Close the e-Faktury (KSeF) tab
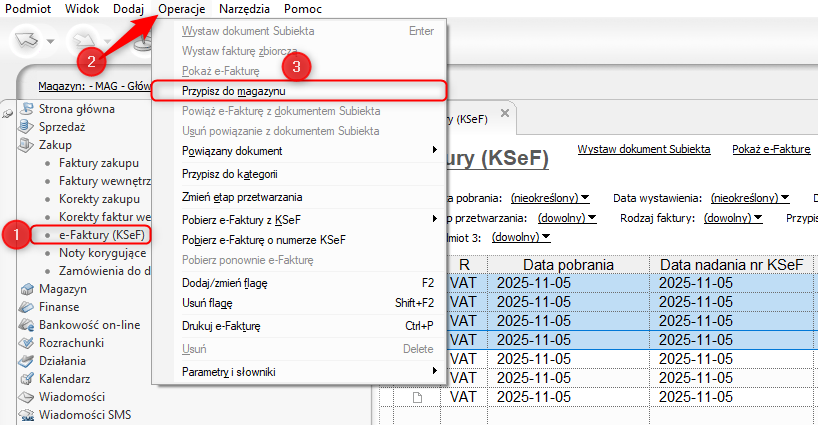 tap(507, 118)
